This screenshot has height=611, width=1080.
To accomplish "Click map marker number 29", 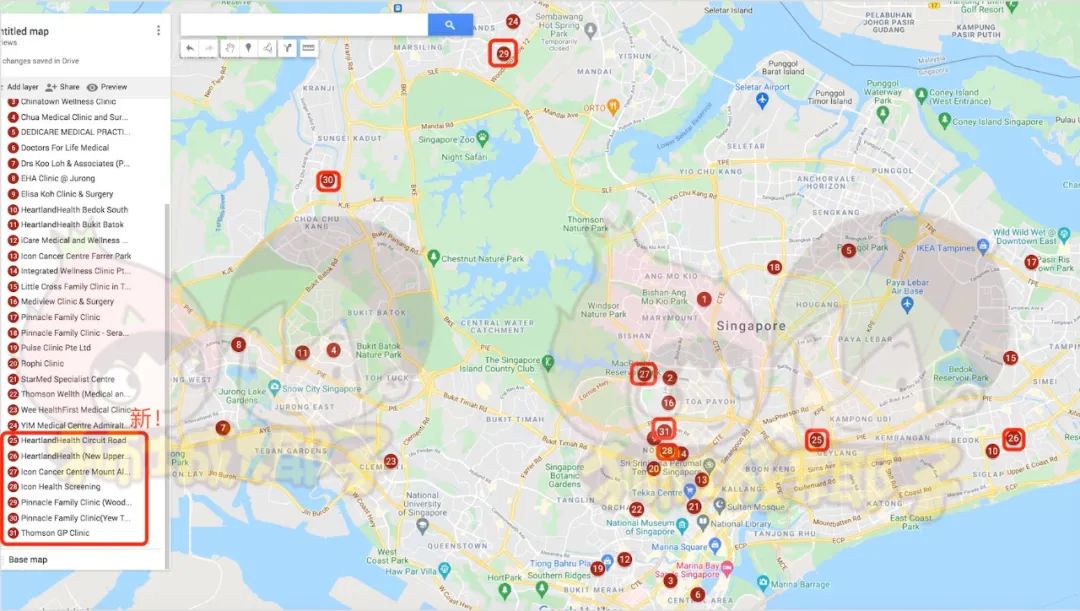I will pos(503,54).
